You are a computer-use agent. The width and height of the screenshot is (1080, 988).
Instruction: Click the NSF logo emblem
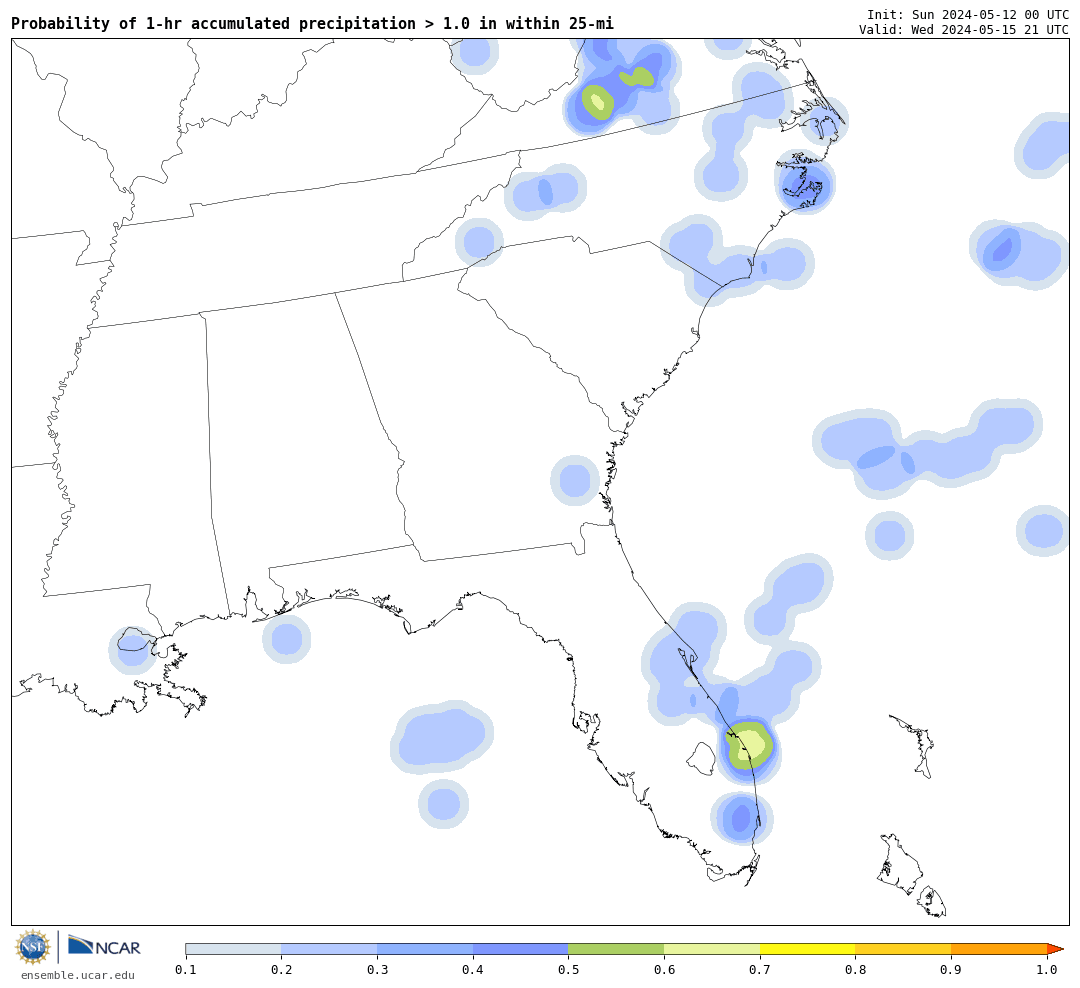33,947
